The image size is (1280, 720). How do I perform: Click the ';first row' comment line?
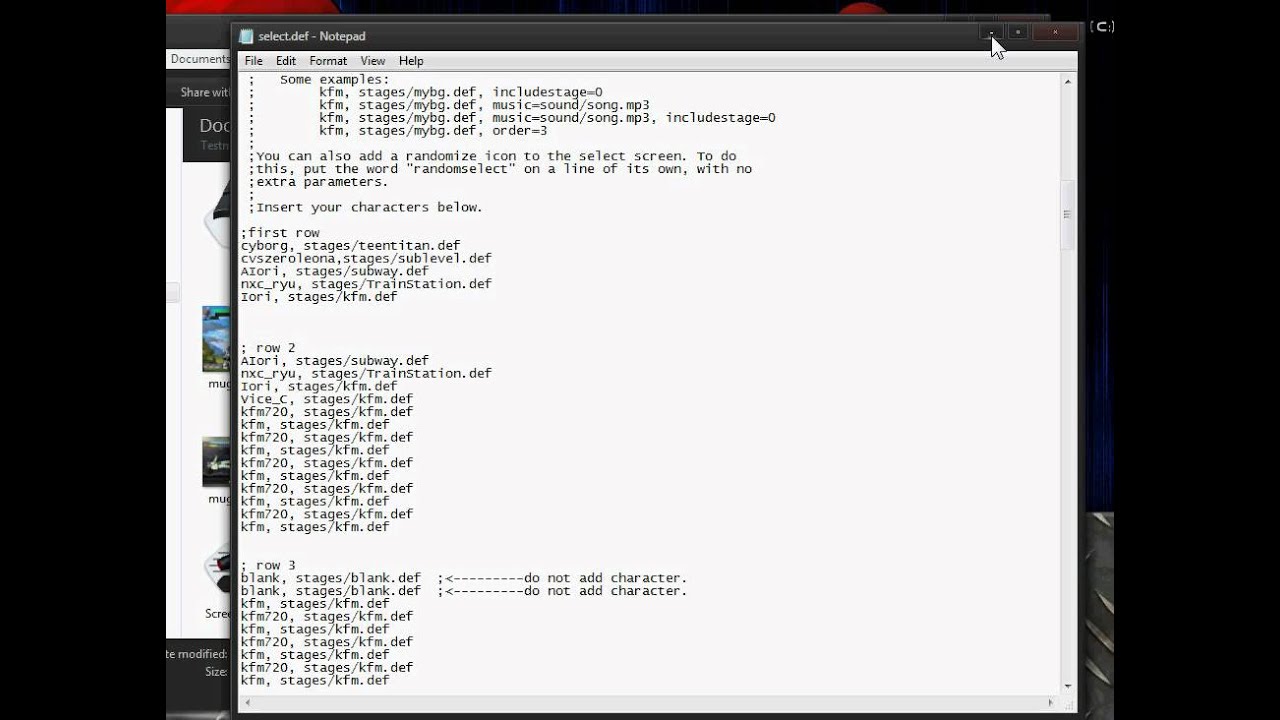[280, 233]
